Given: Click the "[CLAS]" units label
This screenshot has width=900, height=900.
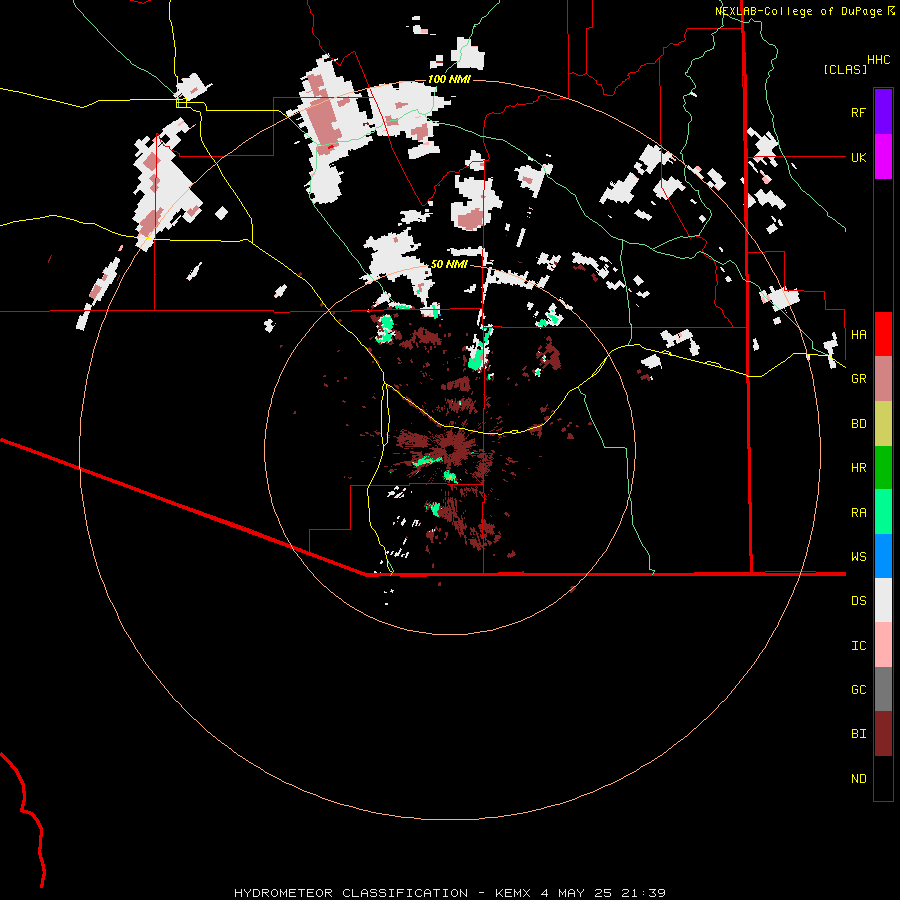Looking at the screenshot, I should click(x=845, y=70).
